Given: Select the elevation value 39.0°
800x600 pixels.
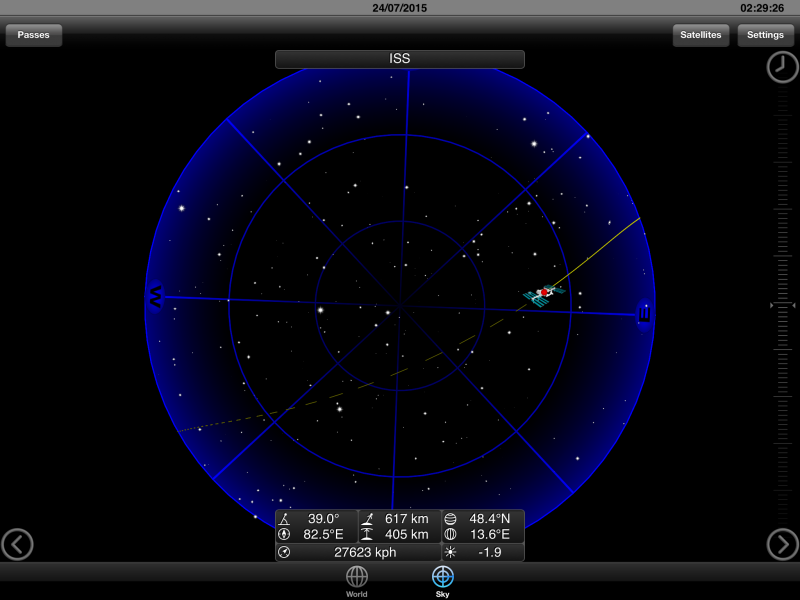Looking at the screenshot, I should 323,519.
